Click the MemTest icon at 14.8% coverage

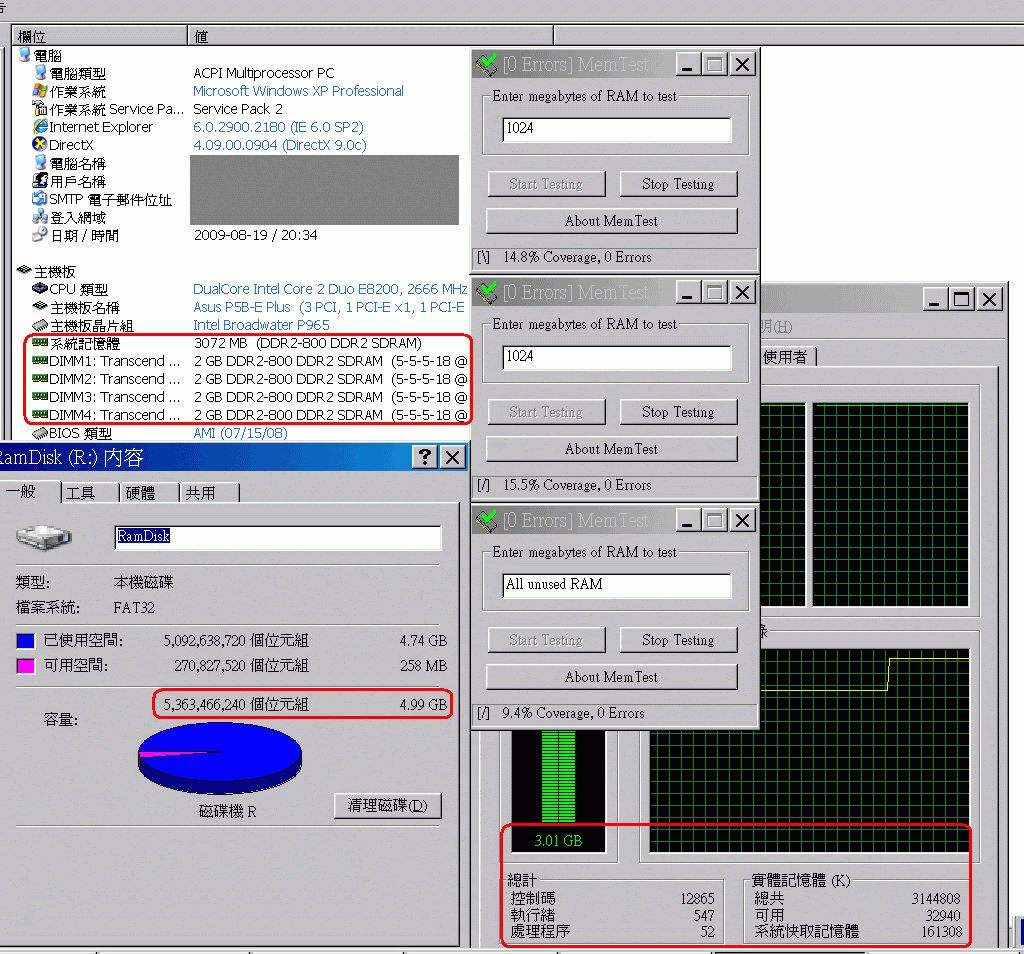[487, 65]
